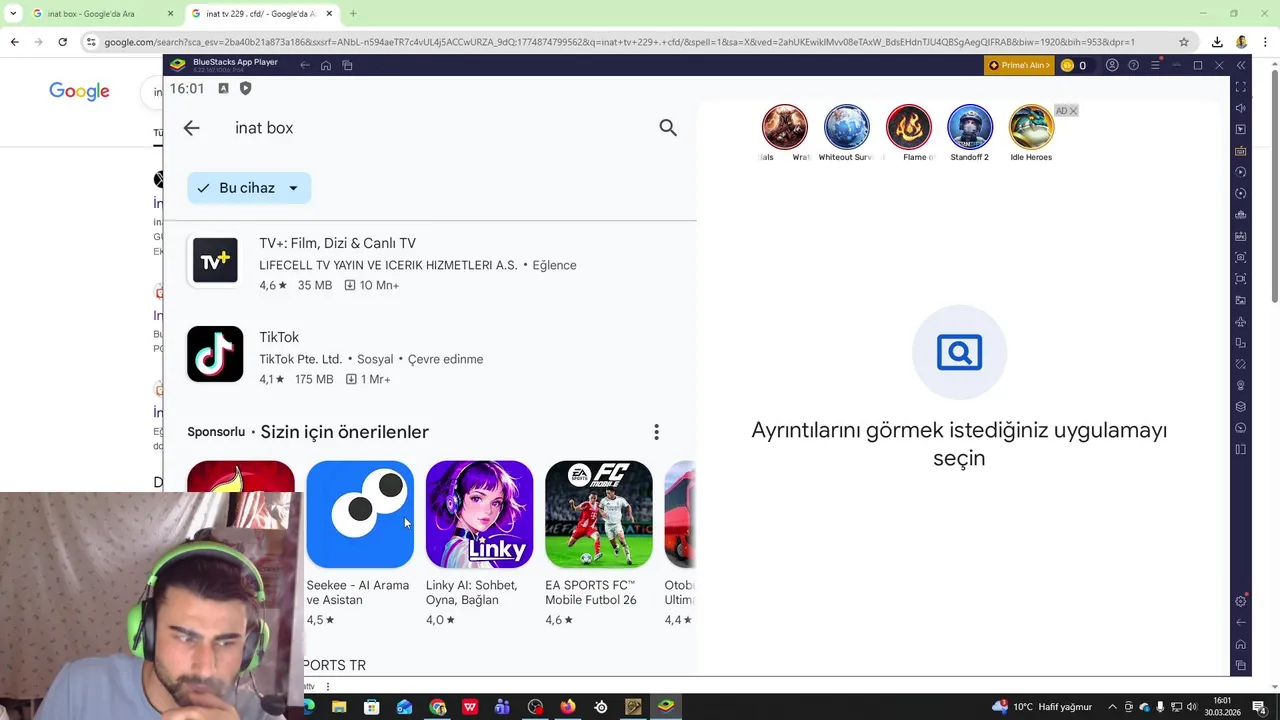Open the Seekee AI Arama app thumbnail
Image resolution: width=1280 pixels, height=720 pixels.
[x=360, y=514]
